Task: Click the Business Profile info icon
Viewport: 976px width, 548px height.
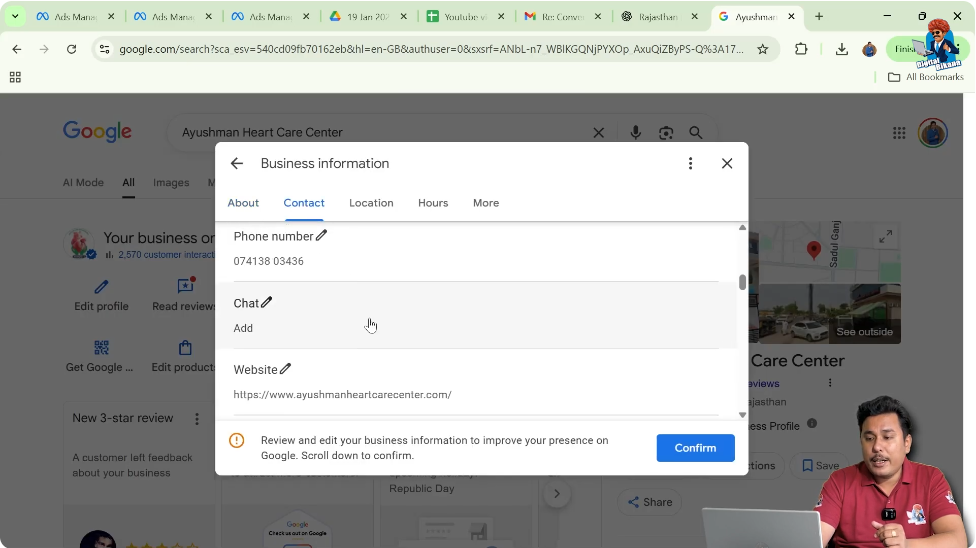Action: 812,423
